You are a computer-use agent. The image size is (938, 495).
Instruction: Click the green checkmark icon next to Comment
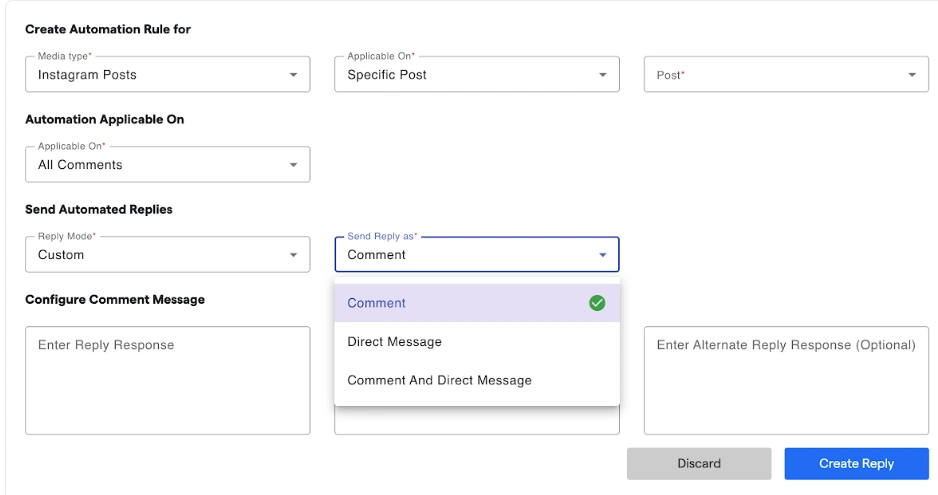(x=597, y=303)
